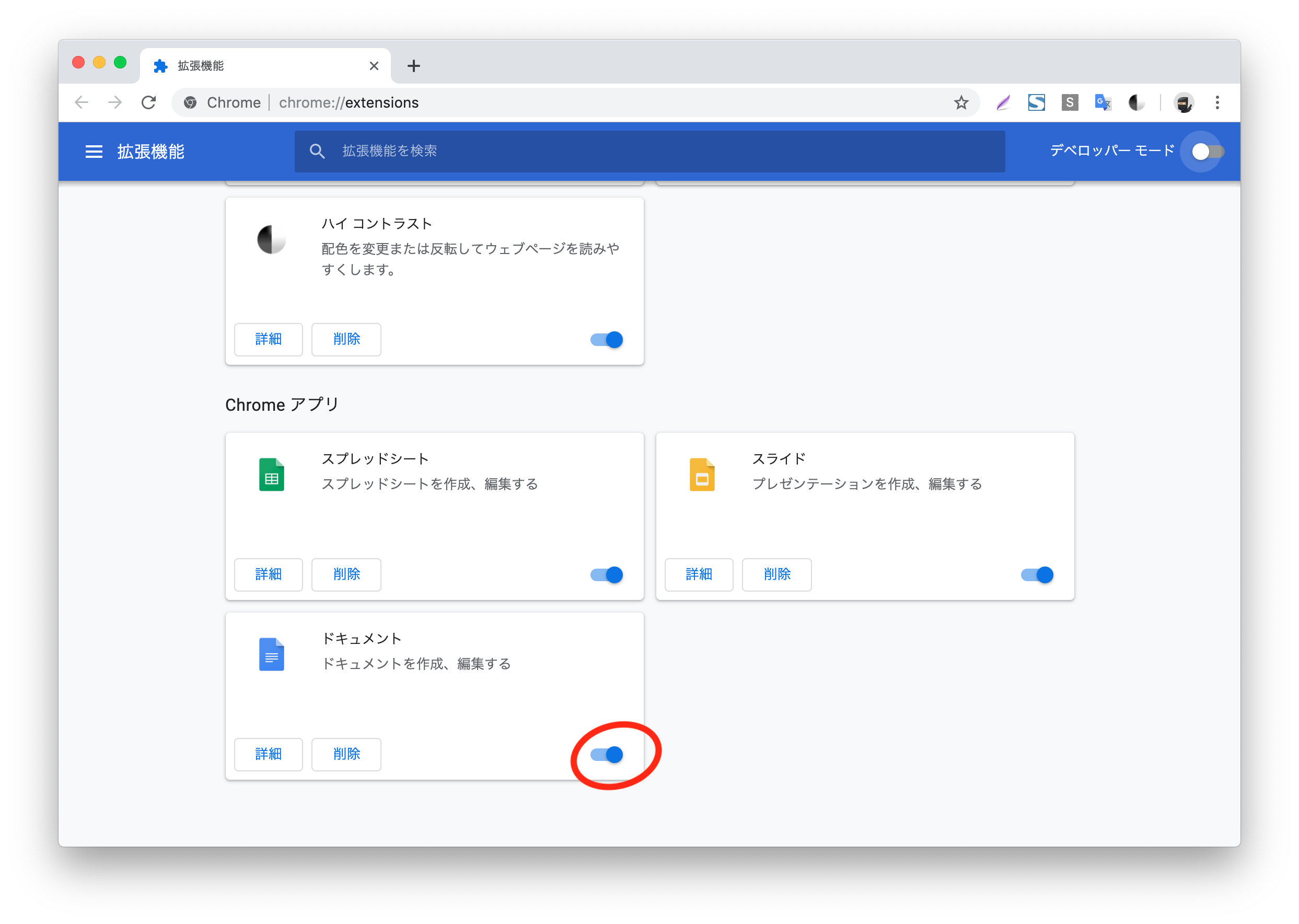
Task: Click the search magnifier icon
Action: [317, 152]
